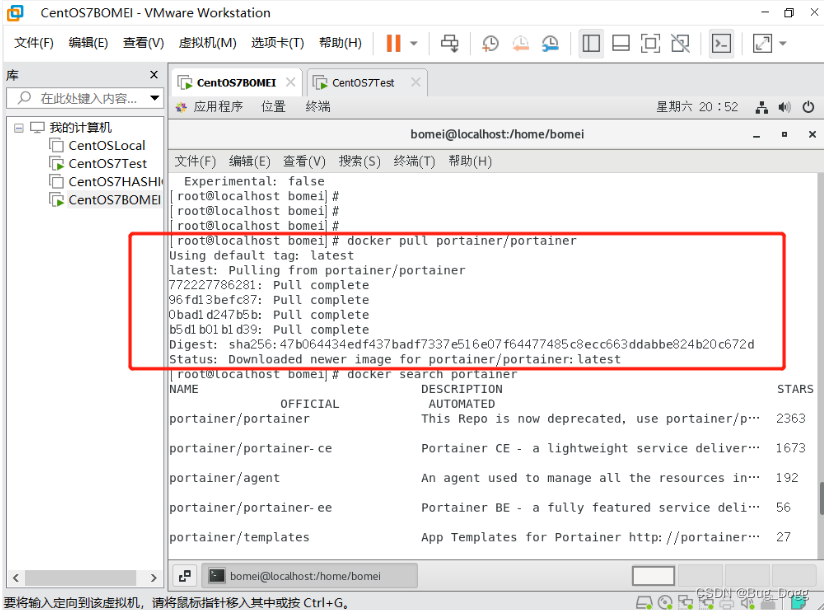824x610 pixels.
Task: Click the VMware pause virtual machine button
Action: click(x=393, y=43)
